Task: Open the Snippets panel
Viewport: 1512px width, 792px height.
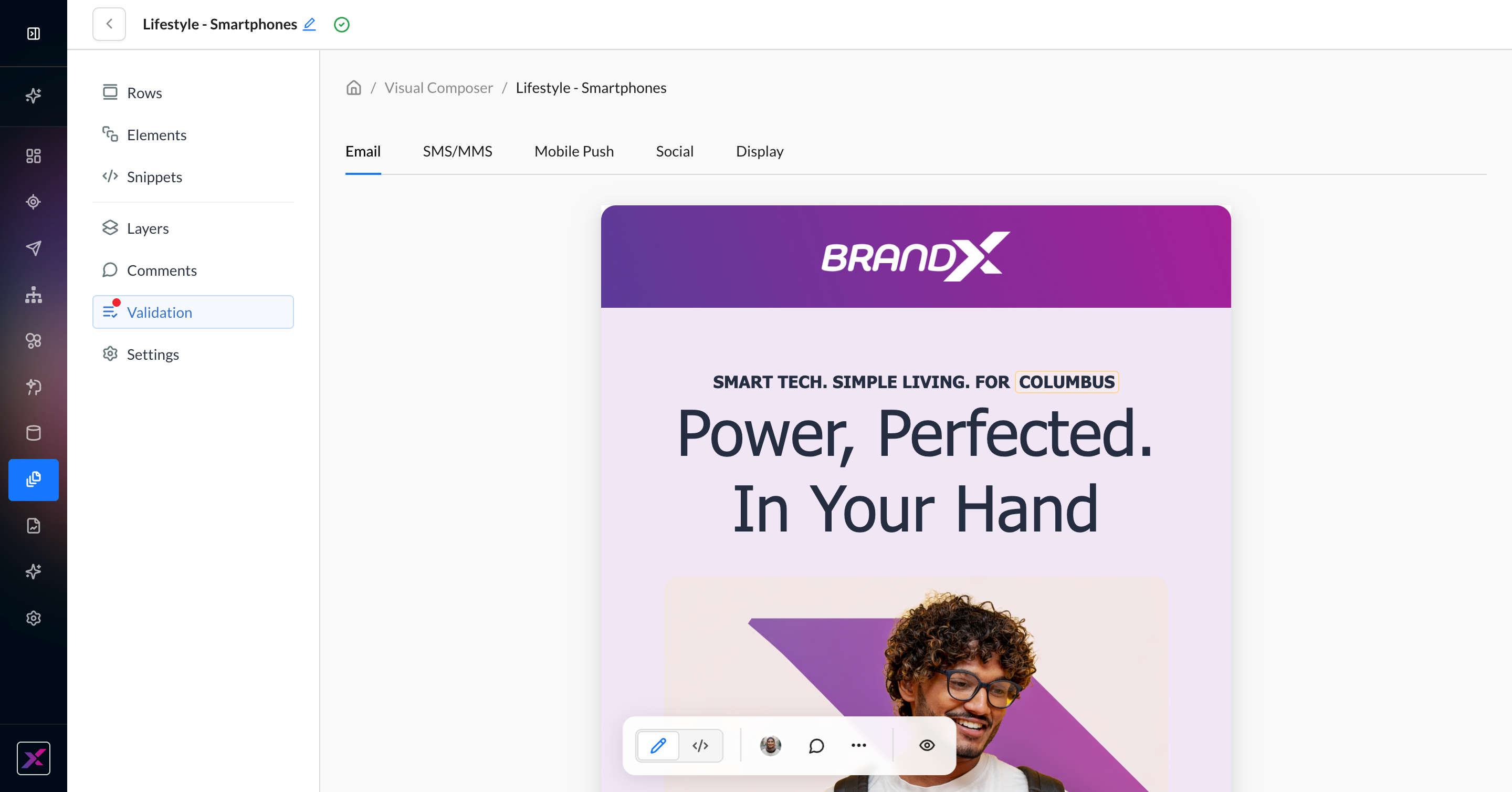Action: click(193, 176)
